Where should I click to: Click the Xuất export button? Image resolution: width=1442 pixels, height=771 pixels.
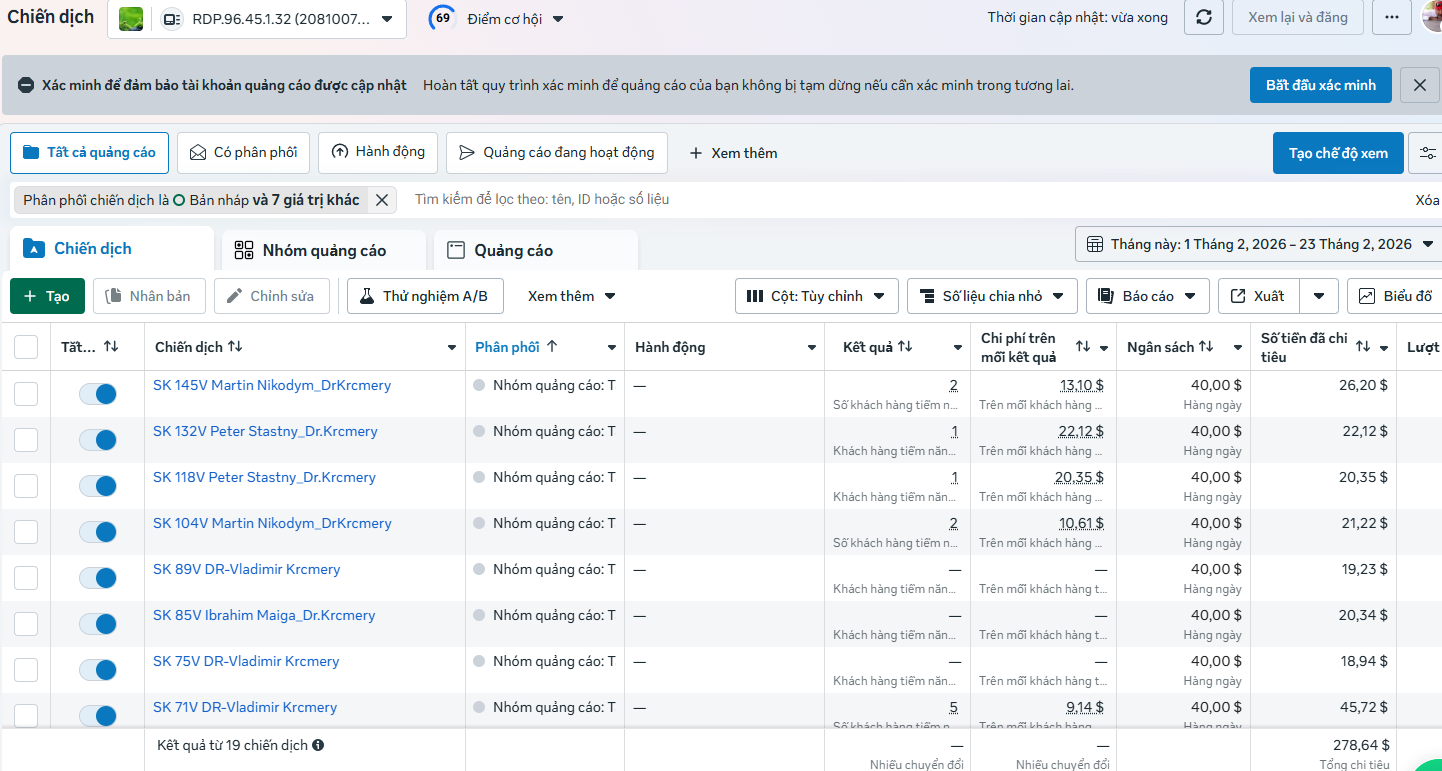click(x=1258, y=296)
